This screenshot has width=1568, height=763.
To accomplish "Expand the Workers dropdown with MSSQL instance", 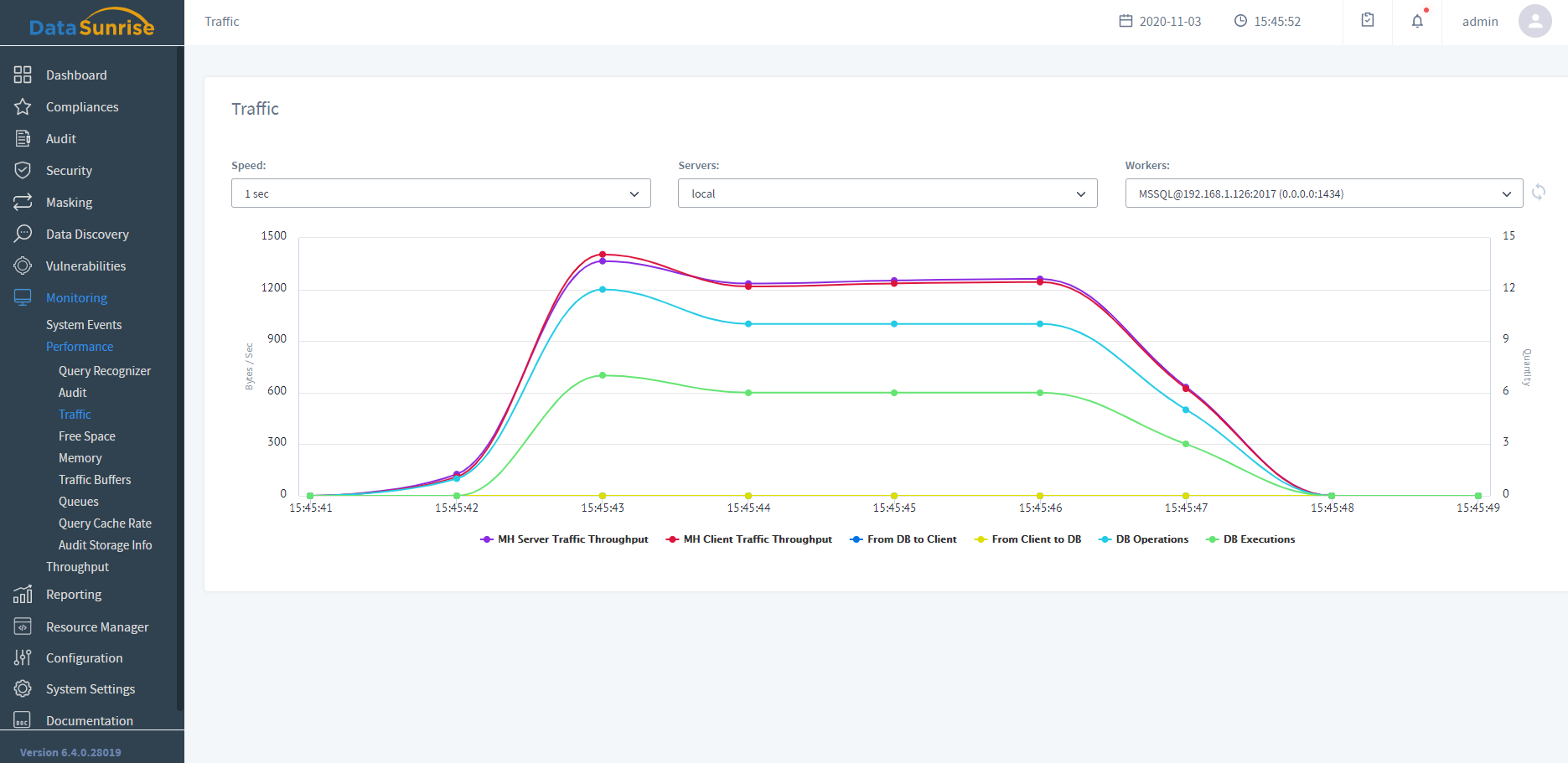I will tap(1323, 193).
